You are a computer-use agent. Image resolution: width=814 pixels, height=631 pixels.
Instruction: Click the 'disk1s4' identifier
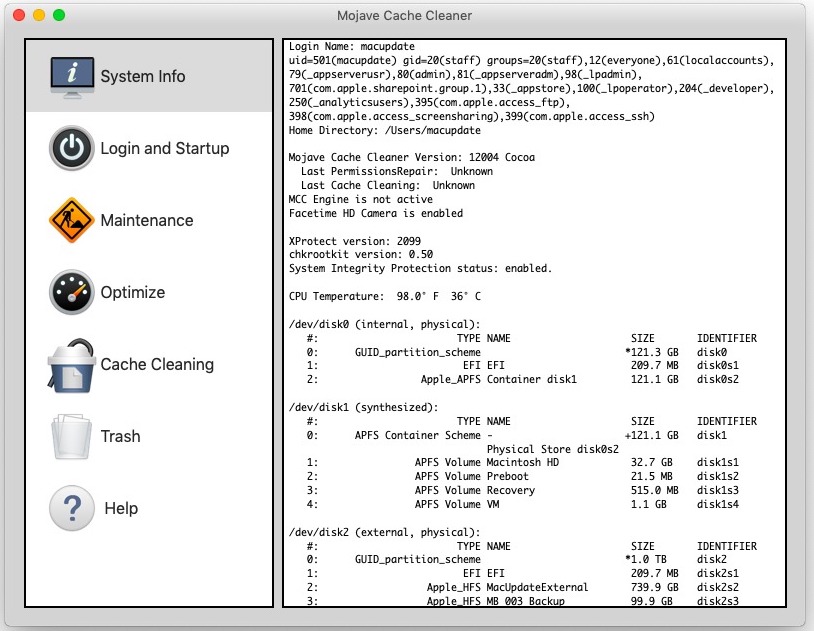coord(717,504)
